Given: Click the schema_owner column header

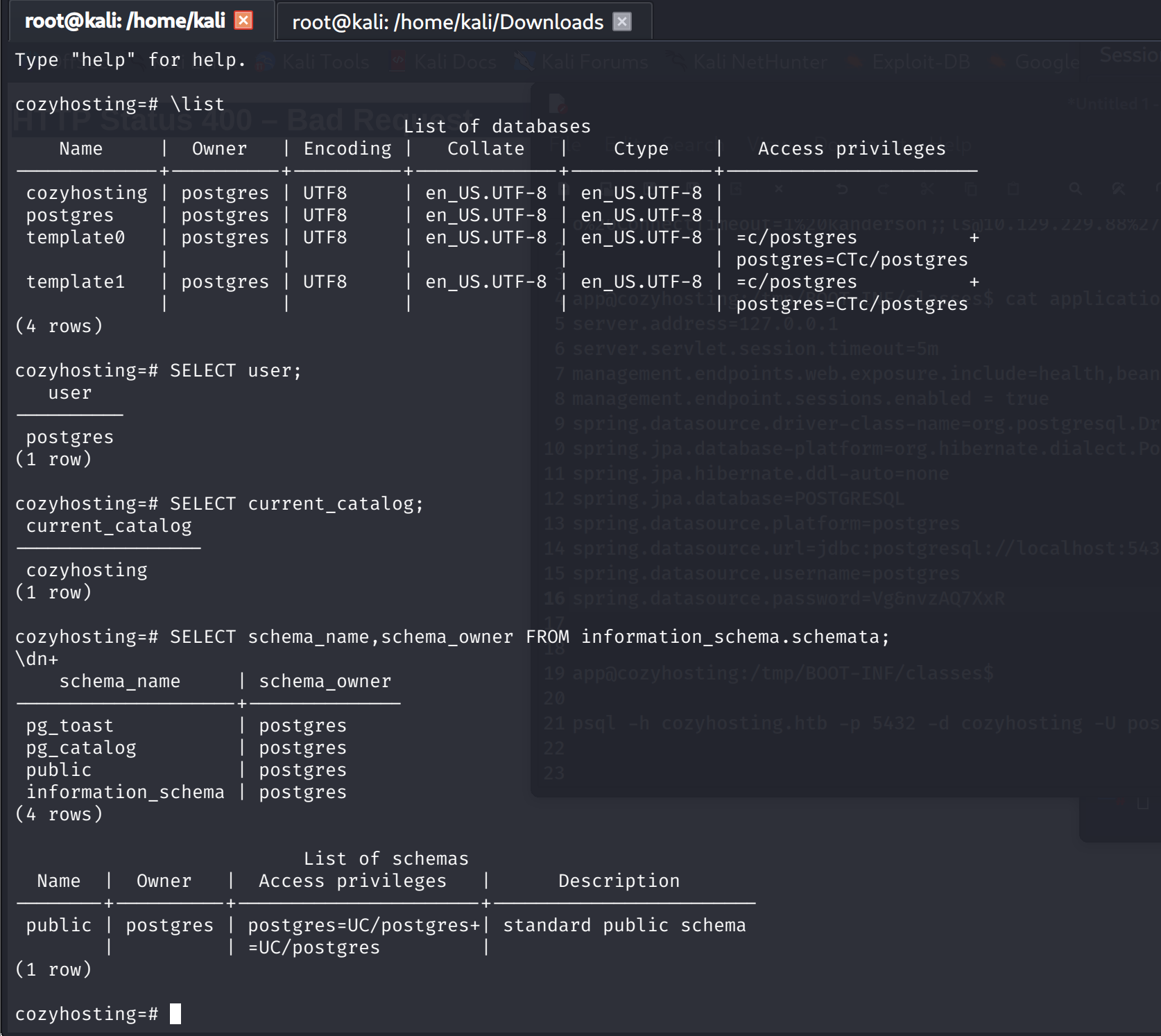Looking at the screenshot, I should 325,681.
